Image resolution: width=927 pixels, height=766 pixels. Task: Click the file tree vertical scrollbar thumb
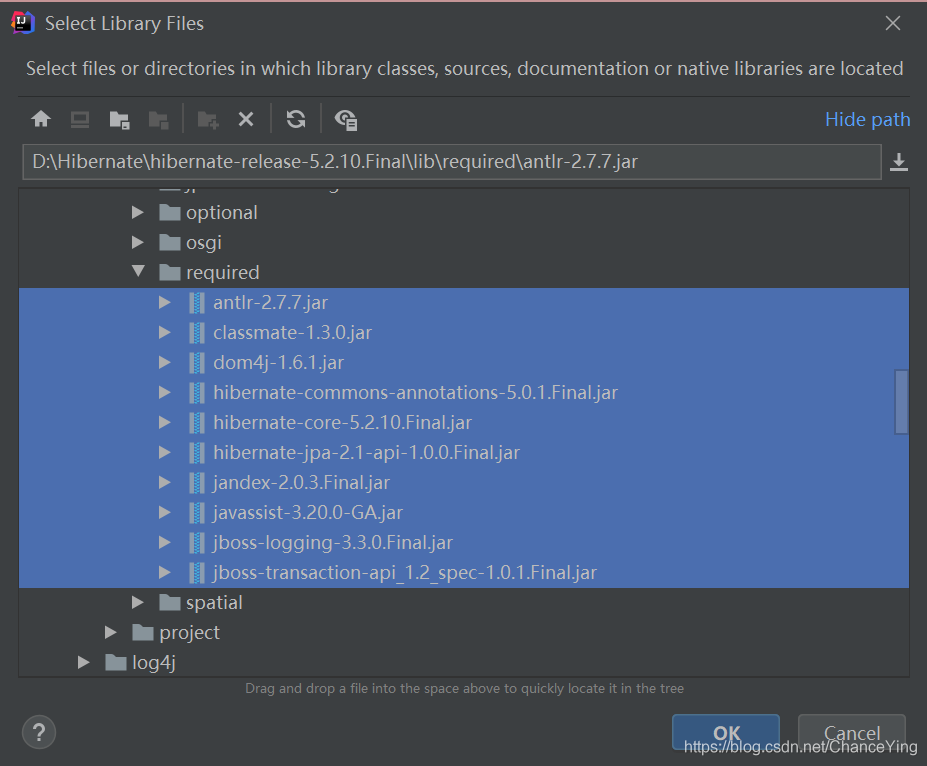tap(902, 402)
